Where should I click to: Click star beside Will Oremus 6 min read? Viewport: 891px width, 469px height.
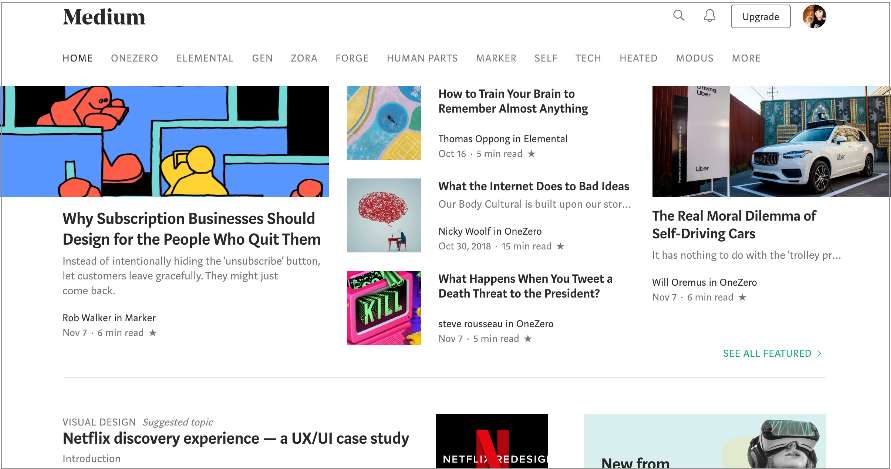[x=742, y=297]
